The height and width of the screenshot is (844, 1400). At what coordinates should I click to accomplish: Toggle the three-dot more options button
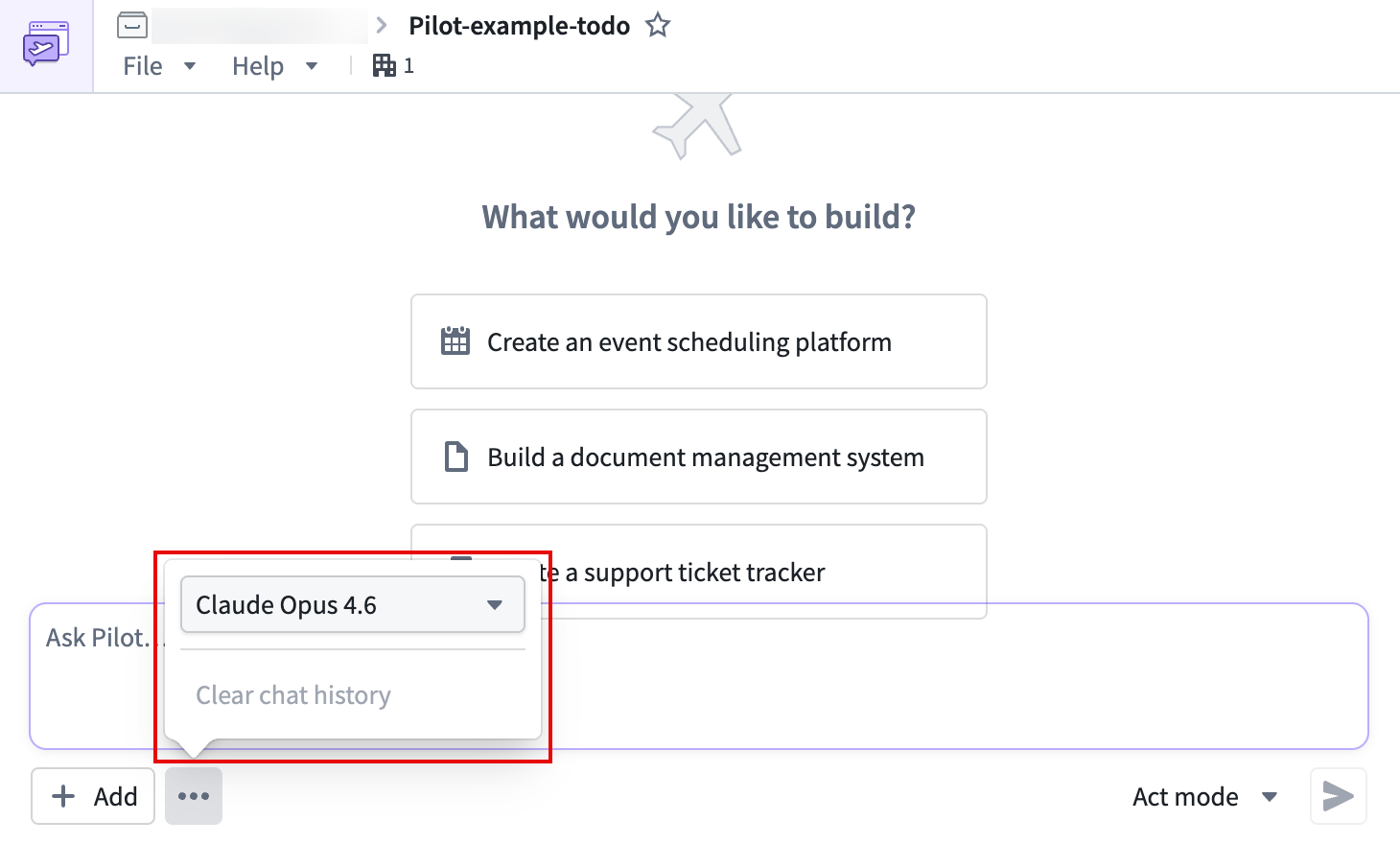194,796
